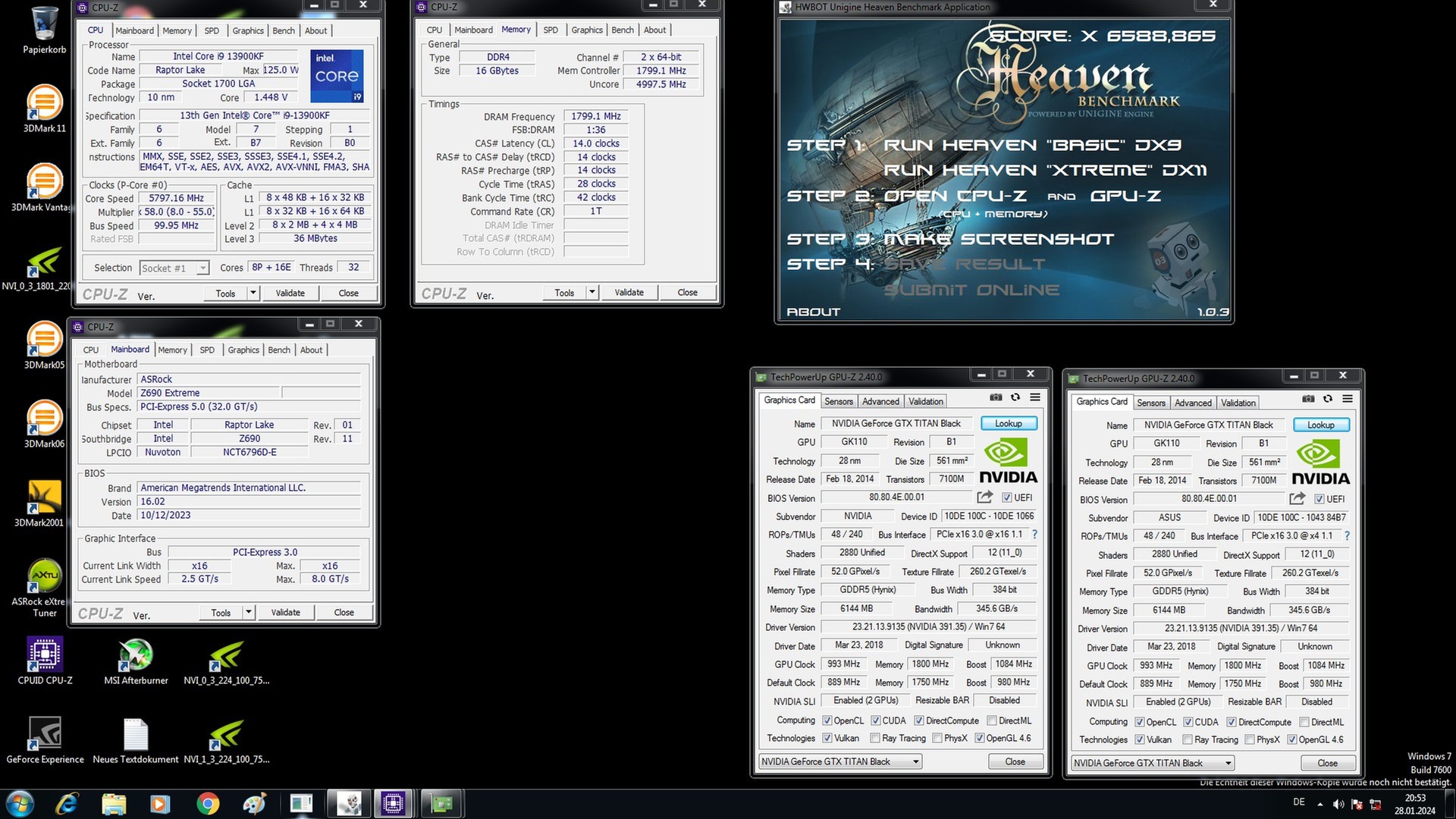Open the MSI Afterburner desktop icon

coord(136,660)
